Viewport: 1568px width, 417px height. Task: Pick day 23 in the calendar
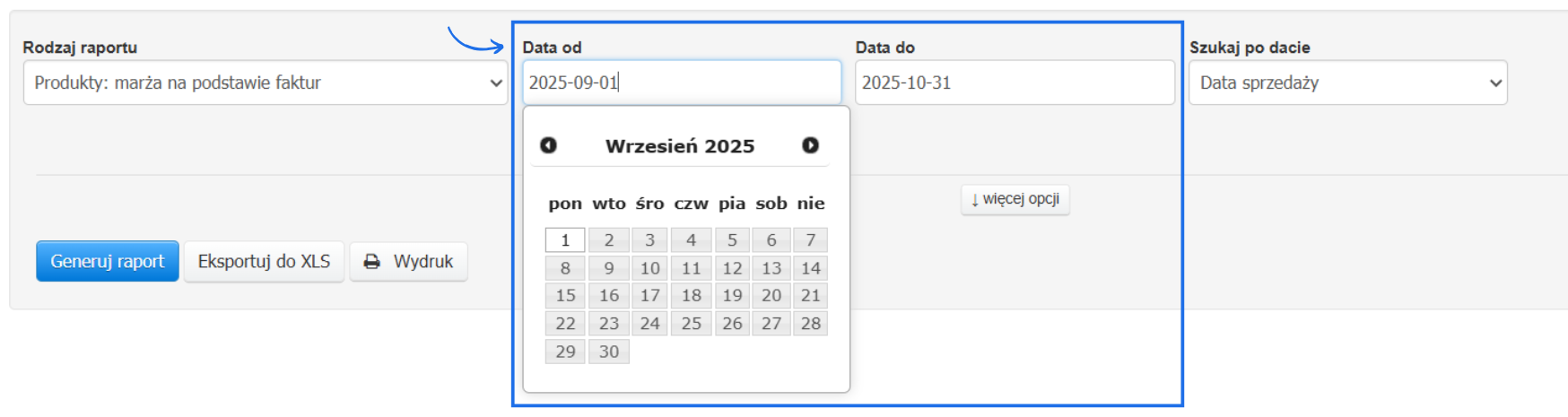click(609, 324)
